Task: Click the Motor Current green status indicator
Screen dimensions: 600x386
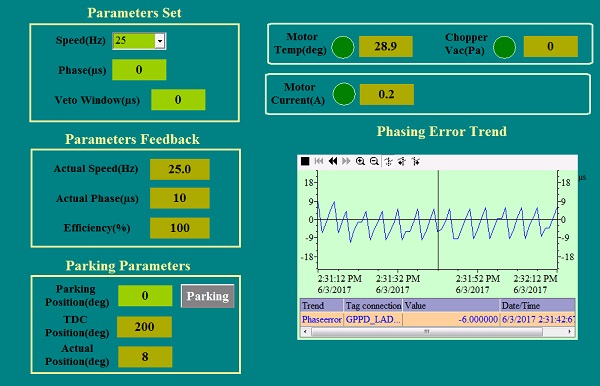Action: click(x=344, y=94)
